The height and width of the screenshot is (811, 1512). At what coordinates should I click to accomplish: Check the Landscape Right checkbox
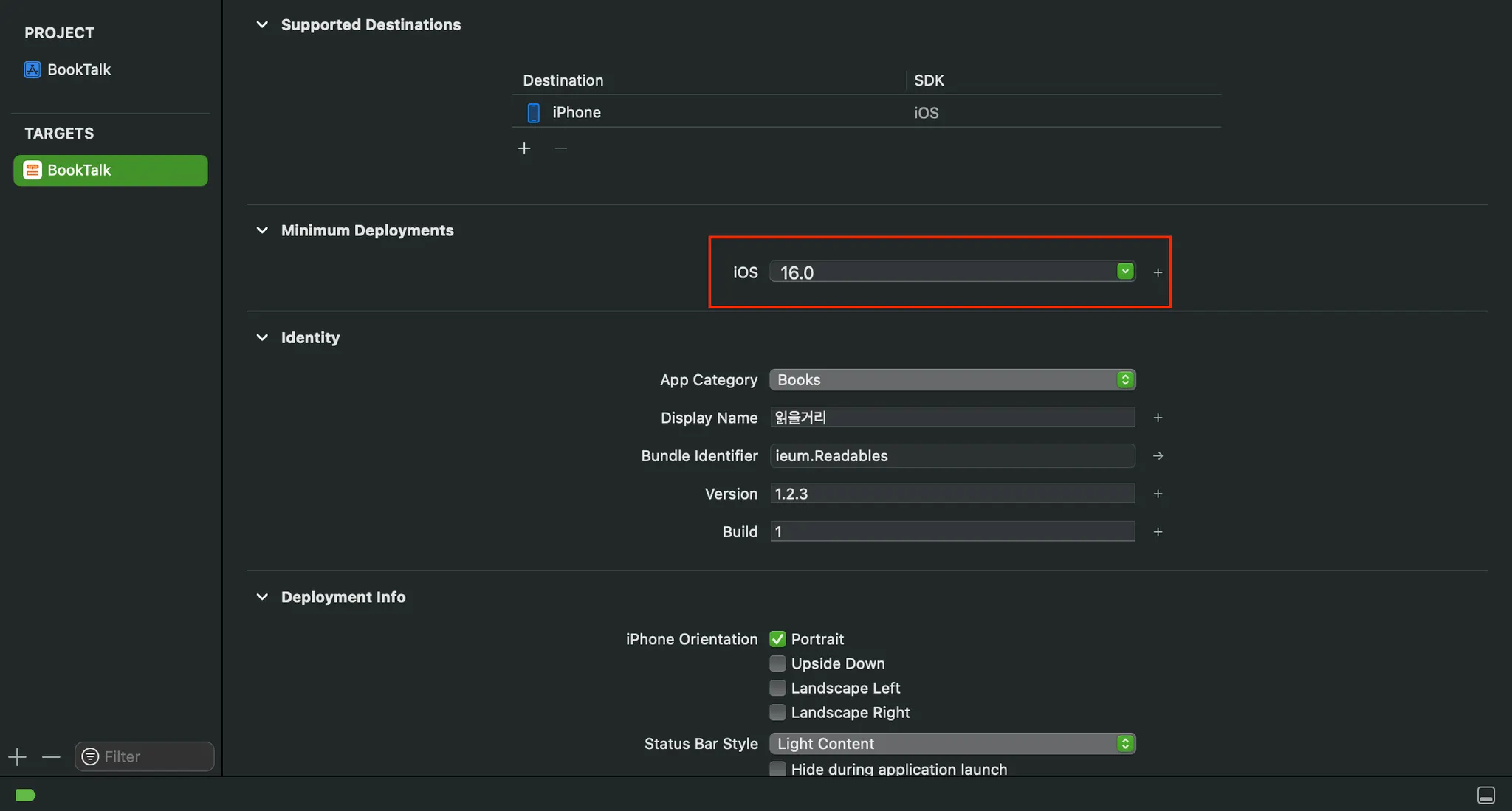click(777, 712)
